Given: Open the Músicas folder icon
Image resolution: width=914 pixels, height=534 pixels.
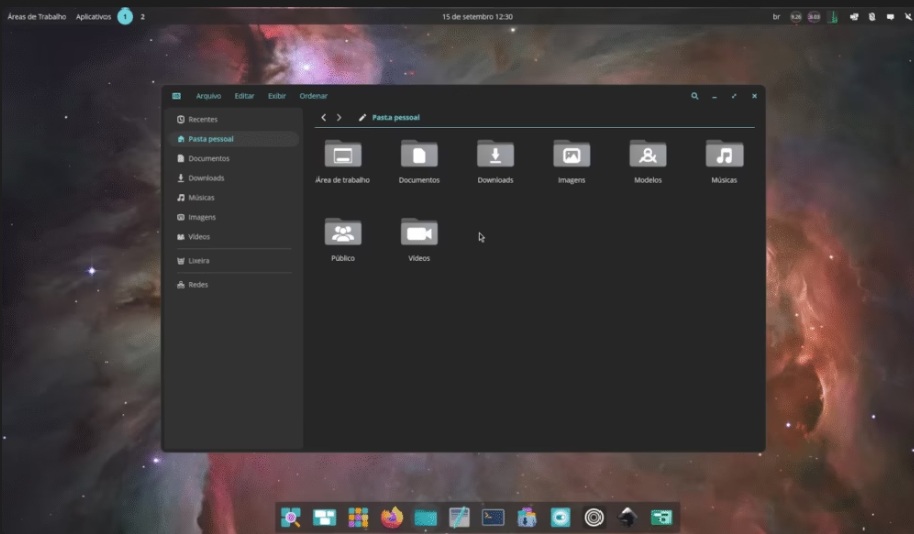Looking at the screenshot, I should point(724,155).
